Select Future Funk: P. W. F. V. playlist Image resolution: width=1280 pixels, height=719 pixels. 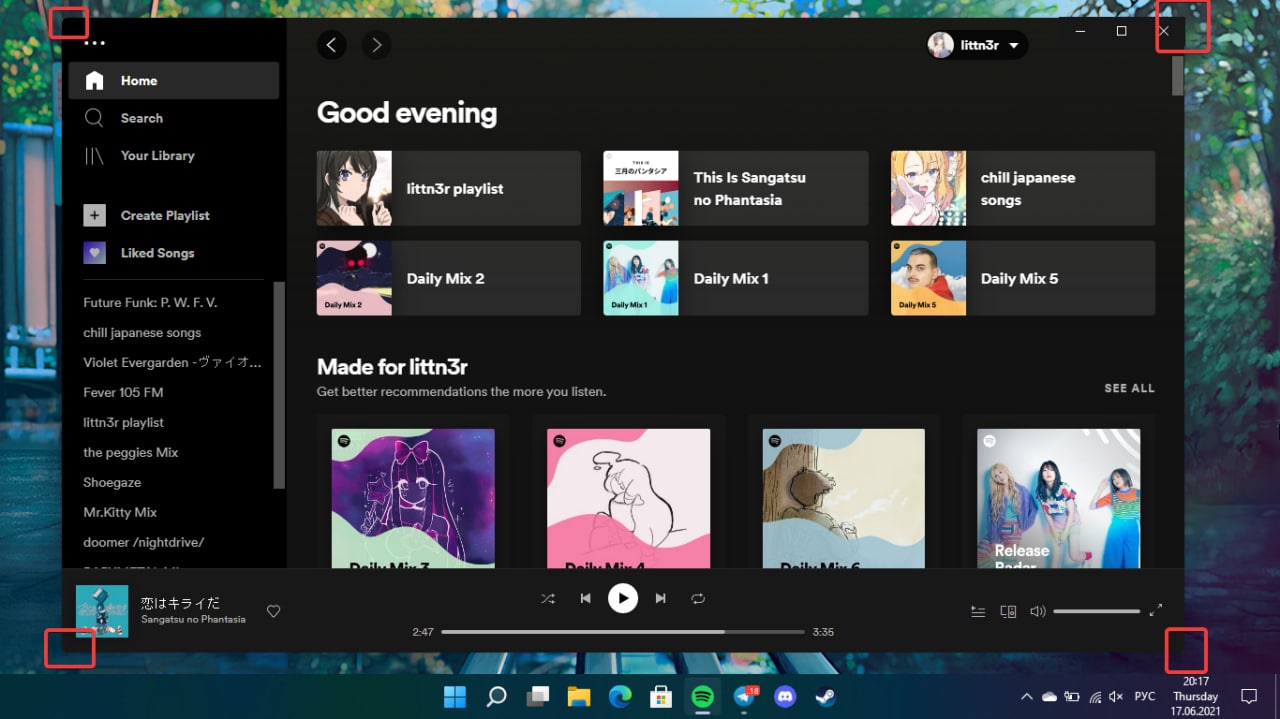click(150, 302)
